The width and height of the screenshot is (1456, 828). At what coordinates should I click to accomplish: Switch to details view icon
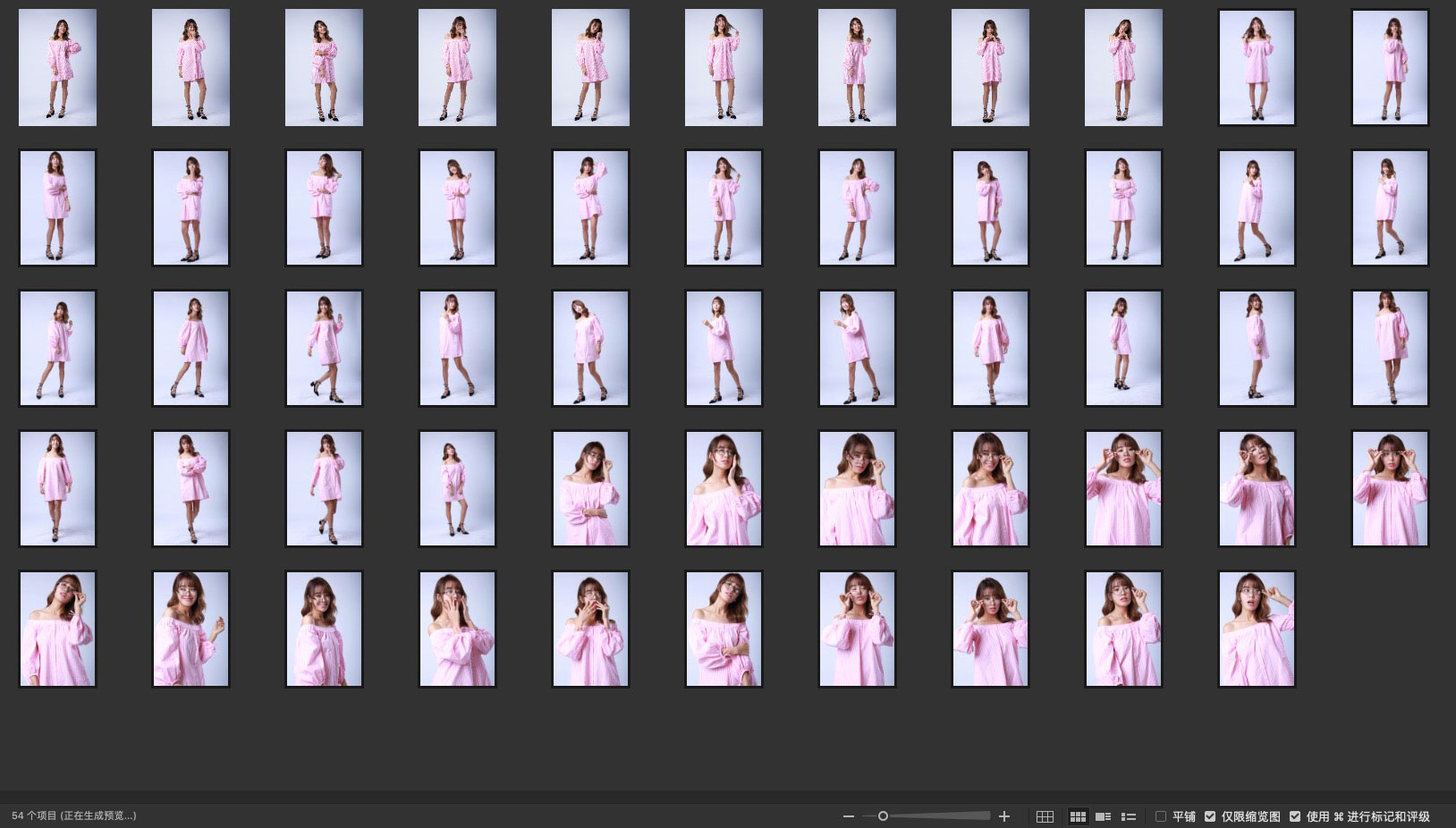click(1103, 816)
